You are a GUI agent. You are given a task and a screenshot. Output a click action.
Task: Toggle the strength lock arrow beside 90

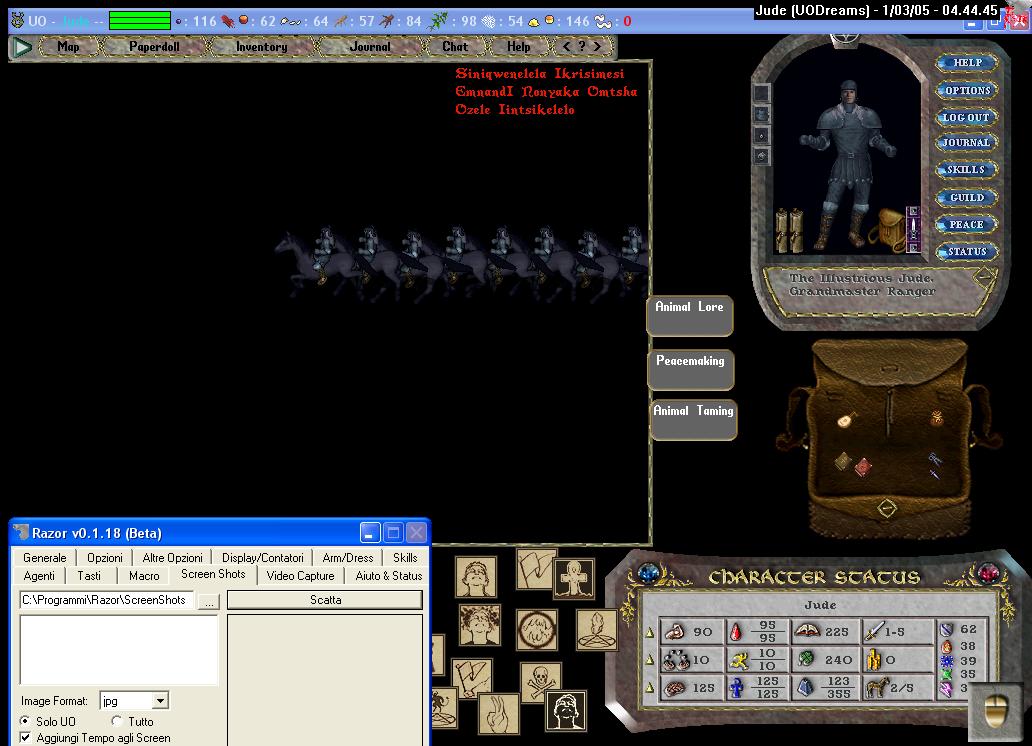pyautogui.click(x=650, y=633)
